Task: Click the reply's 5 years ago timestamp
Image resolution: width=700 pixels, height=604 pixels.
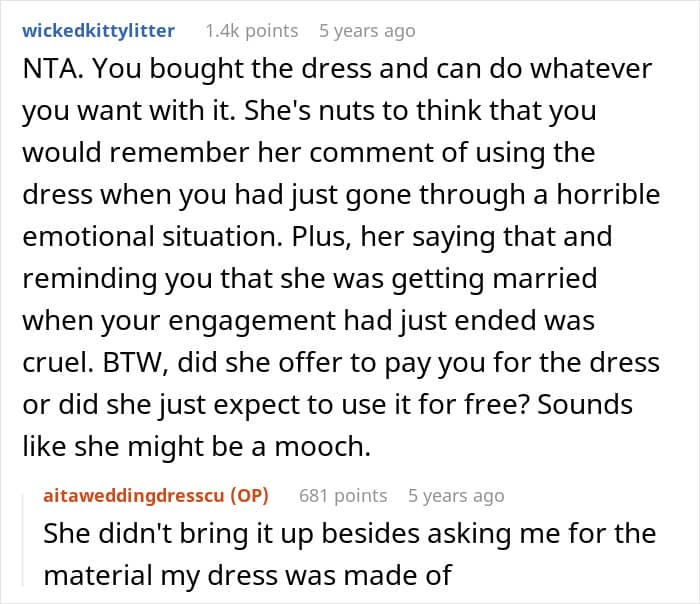Action: tap(456, 495)
